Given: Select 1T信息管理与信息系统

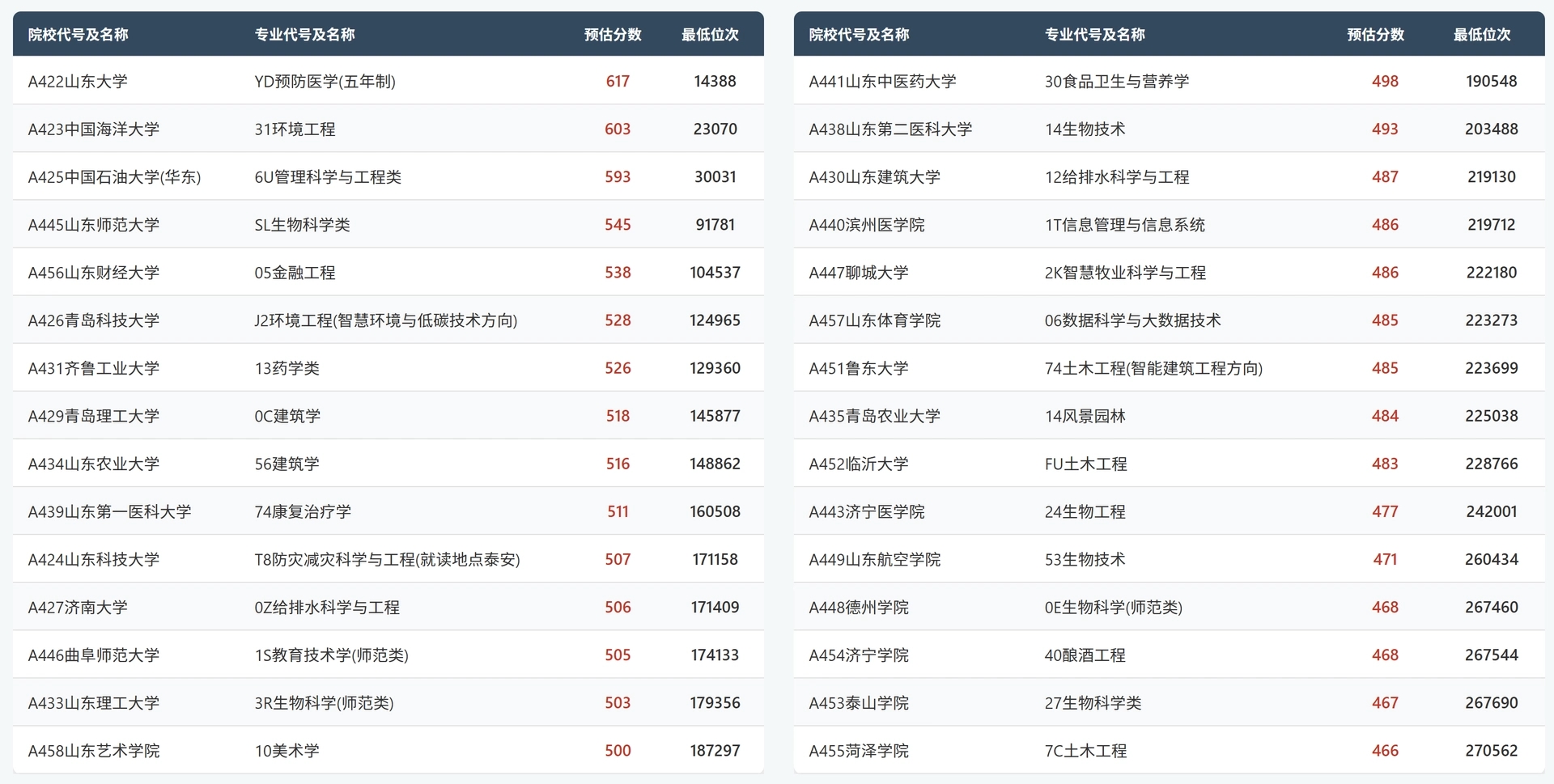Looking at the screenshot, I should (x=1124, y=224).
